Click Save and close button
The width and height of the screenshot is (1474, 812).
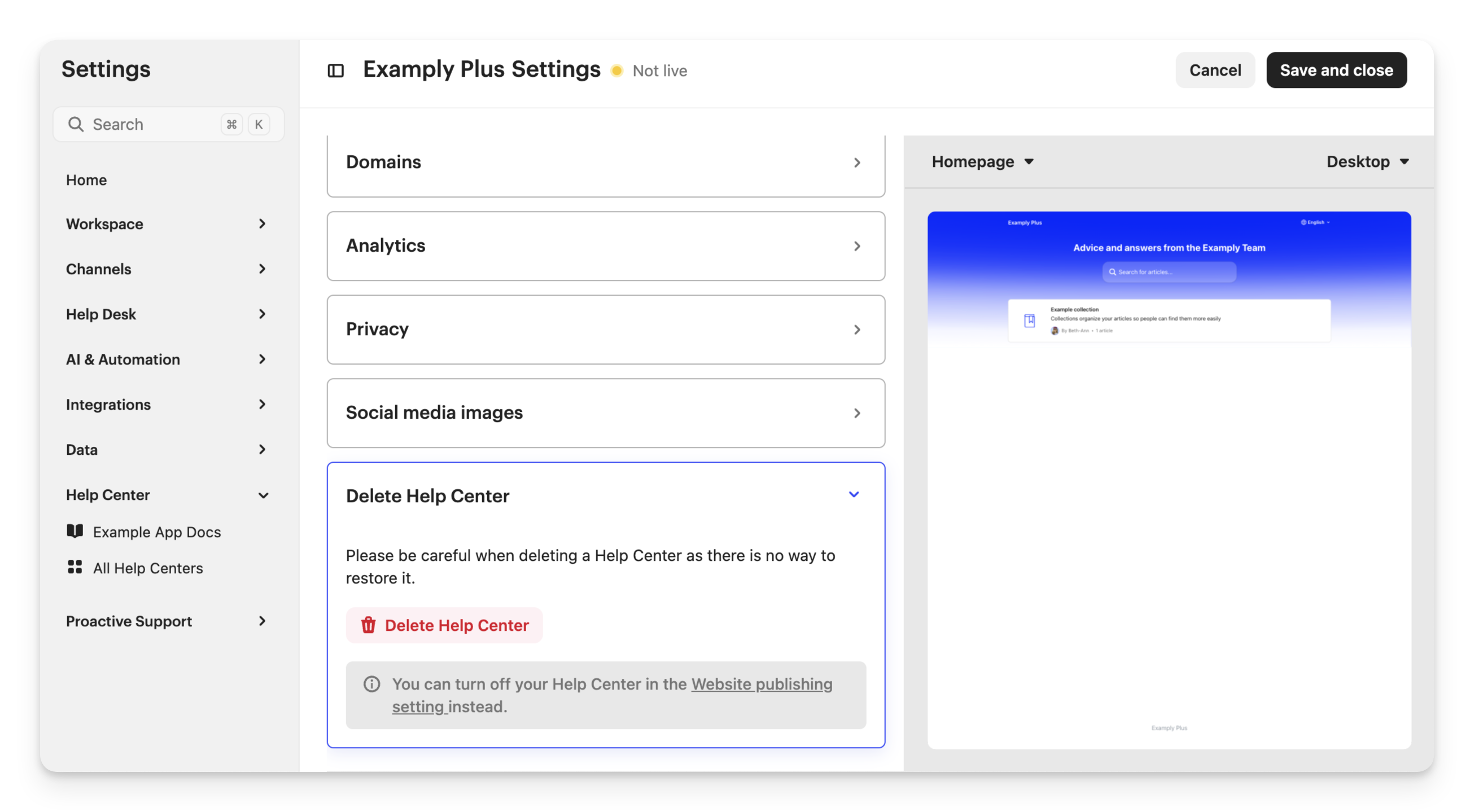tap(1336, 71)
